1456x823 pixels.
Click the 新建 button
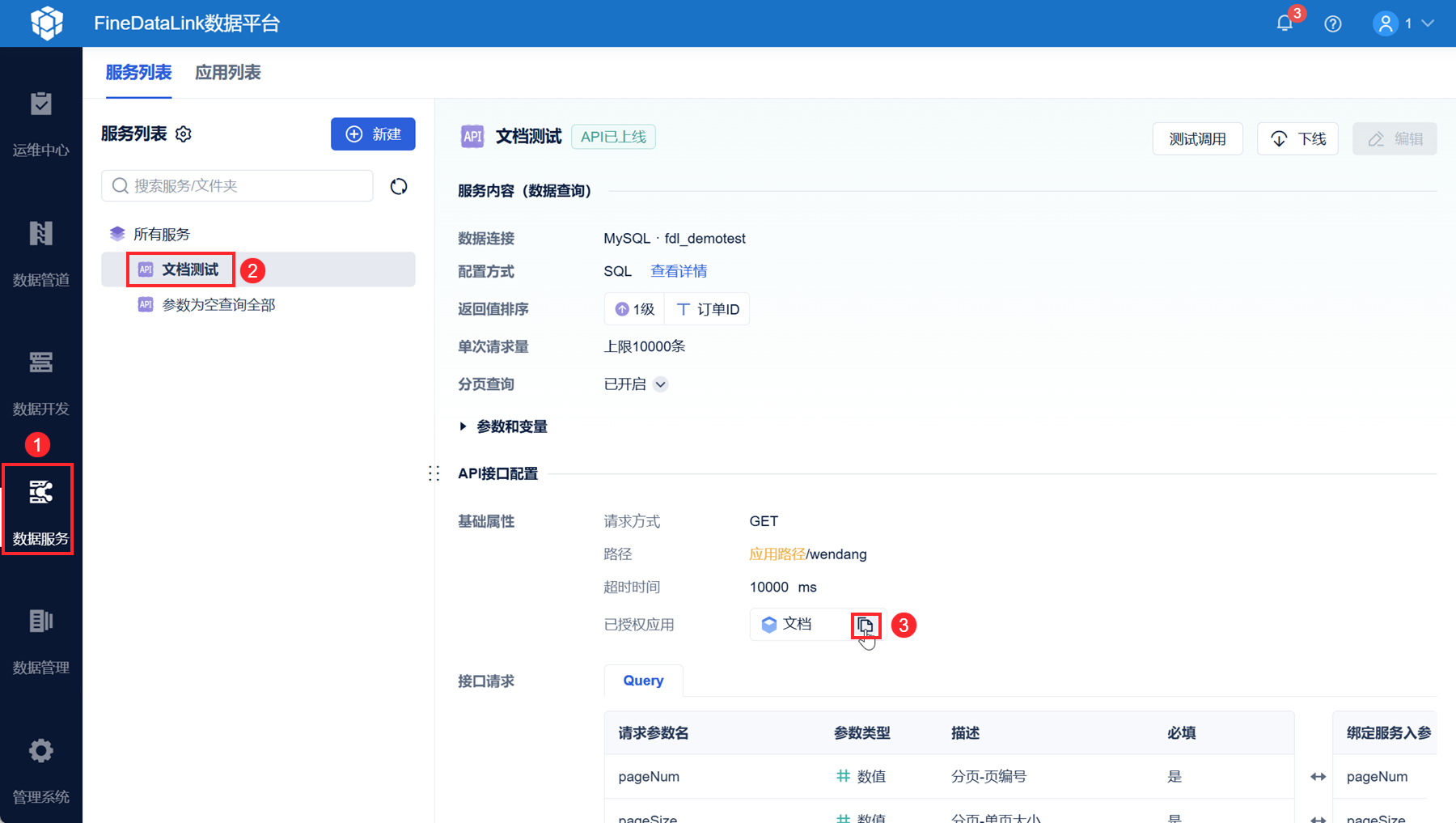(x=373, y=134)
